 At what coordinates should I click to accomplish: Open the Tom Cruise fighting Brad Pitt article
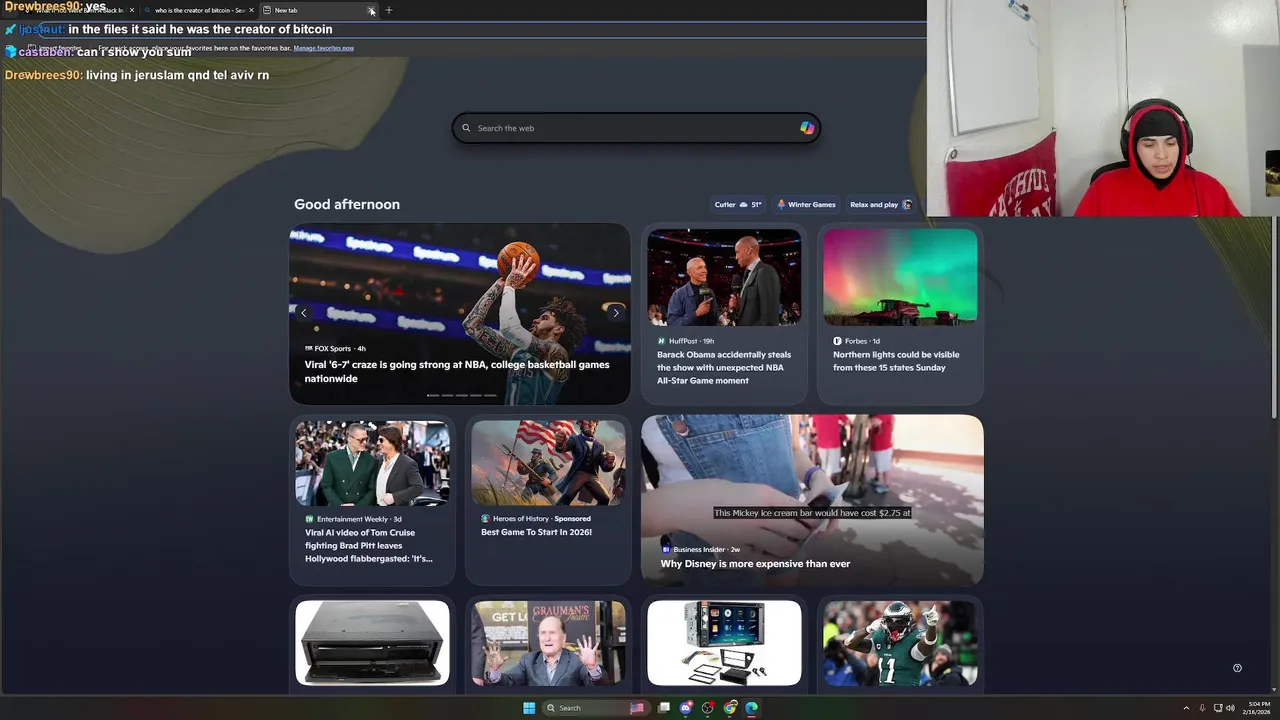click(x=369, y=545)
